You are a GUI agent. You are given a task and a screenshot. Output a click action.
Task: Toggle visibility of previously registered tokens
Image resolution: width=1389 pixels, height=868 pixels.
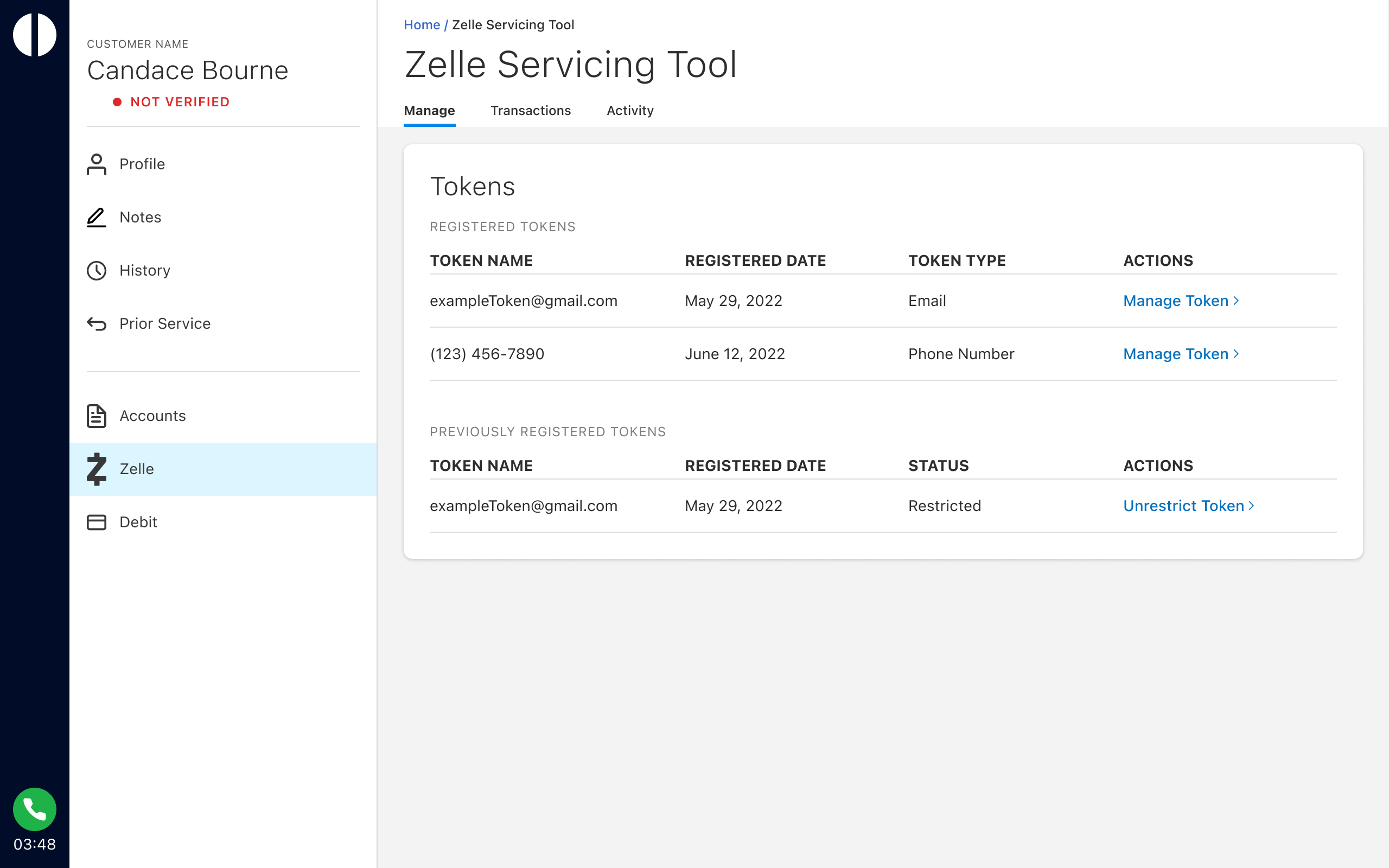pyautogui.click(x=547, y=431)
